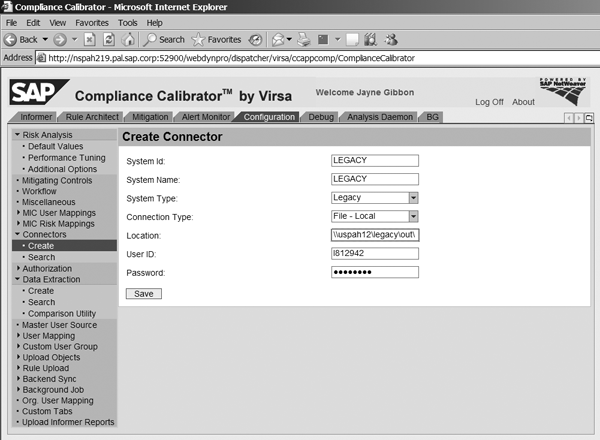Click the IE Back arrow icon
Viewport: 600px width, 440px height.
[10, 39]
